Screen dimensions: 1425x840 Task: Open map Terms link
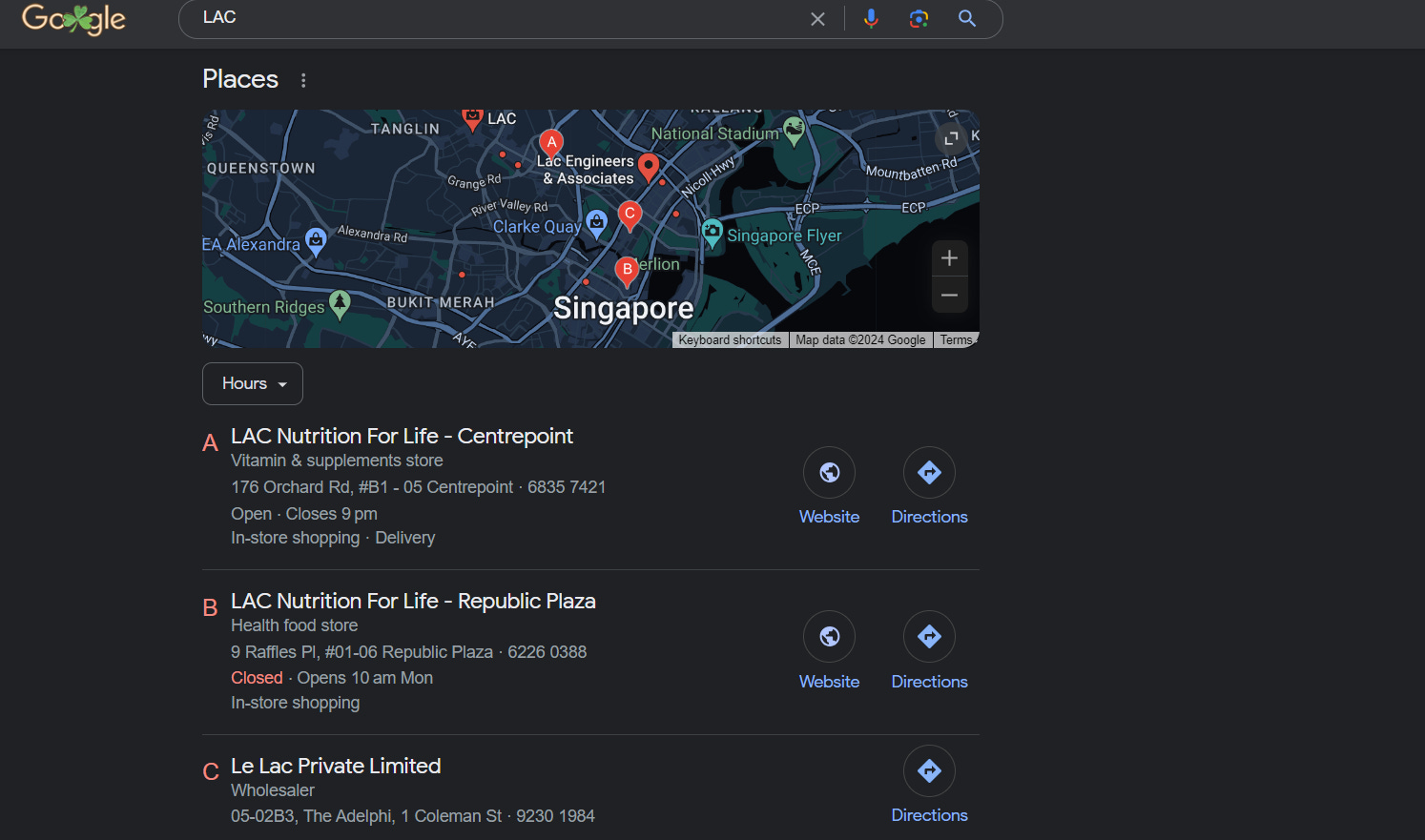957,340
